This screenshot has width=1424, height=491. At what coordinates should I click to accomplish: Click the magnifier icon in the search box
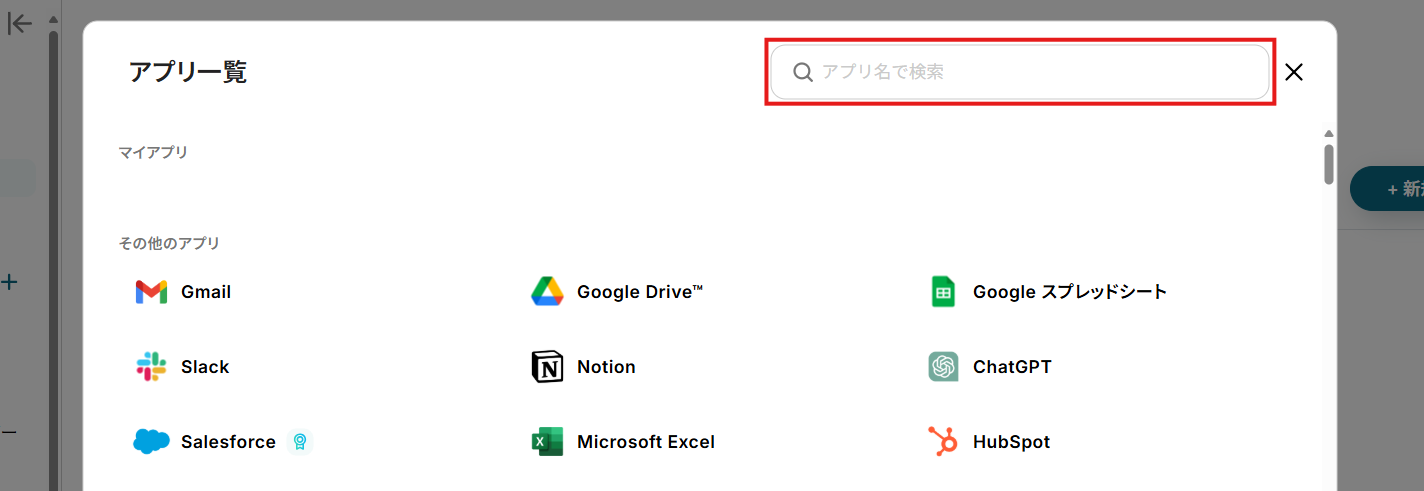802,72
